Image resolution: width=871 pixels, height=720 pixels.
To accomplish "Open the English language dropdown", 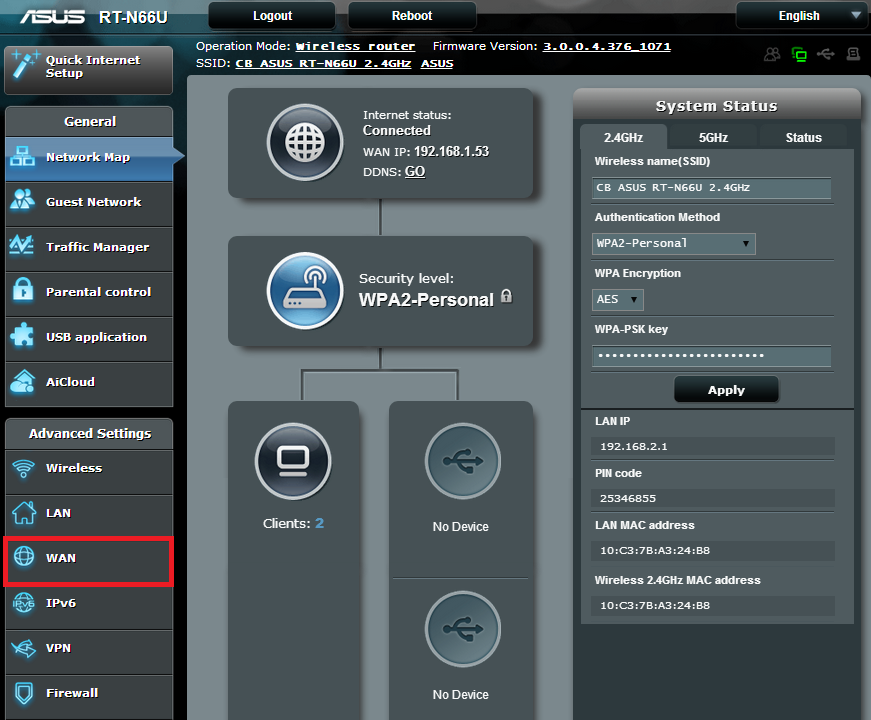I will (803, 16).
